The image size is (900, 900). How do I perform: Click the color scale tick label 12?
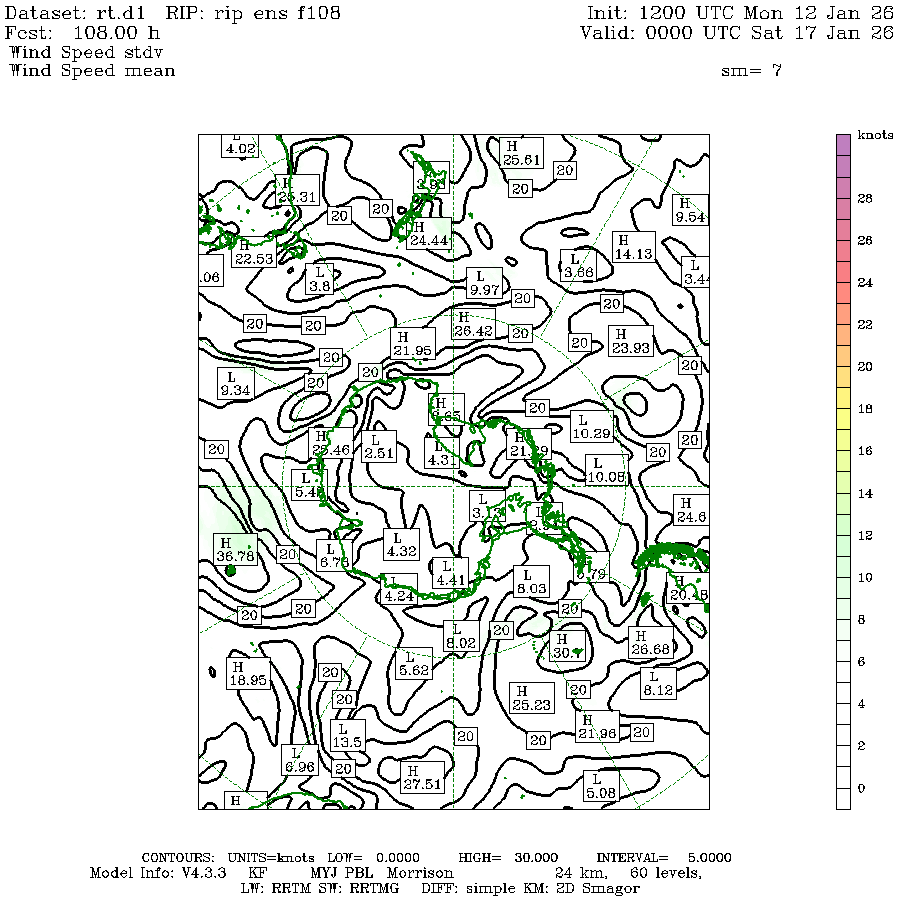click(x=865, y=535)
